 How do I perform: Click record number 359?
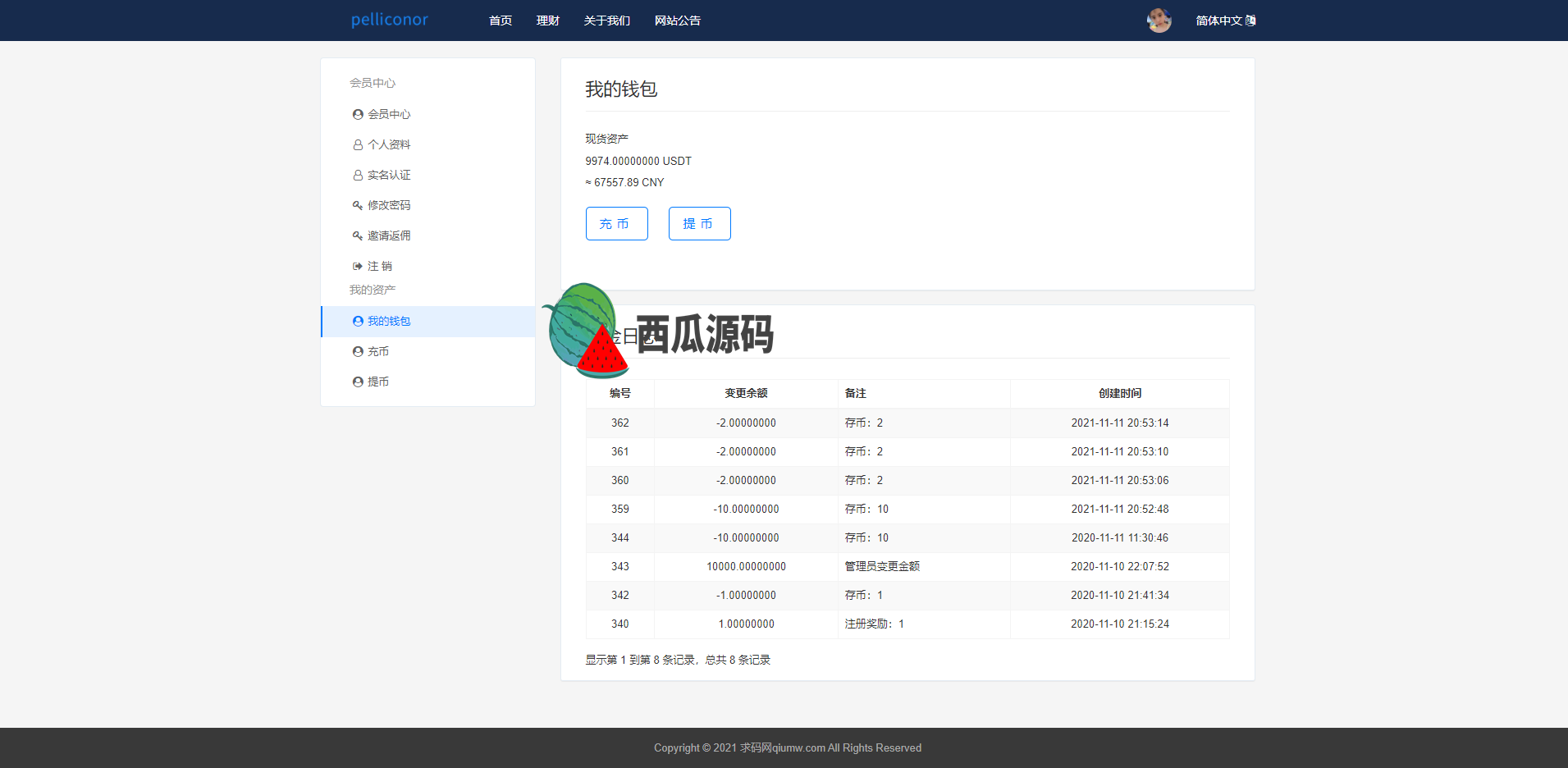(x=620, y=509)
